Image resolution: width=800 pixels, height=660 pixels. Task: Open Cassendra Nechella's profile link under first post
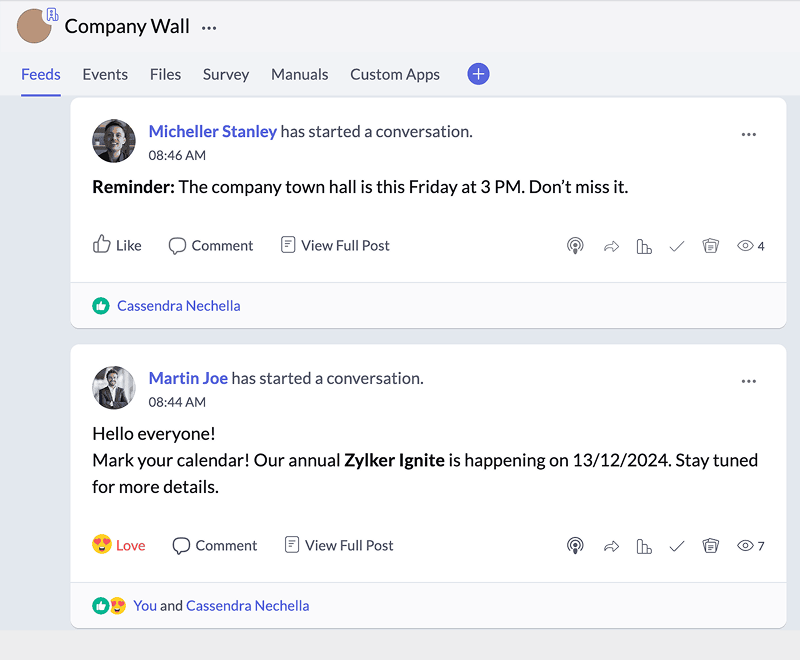178,306
